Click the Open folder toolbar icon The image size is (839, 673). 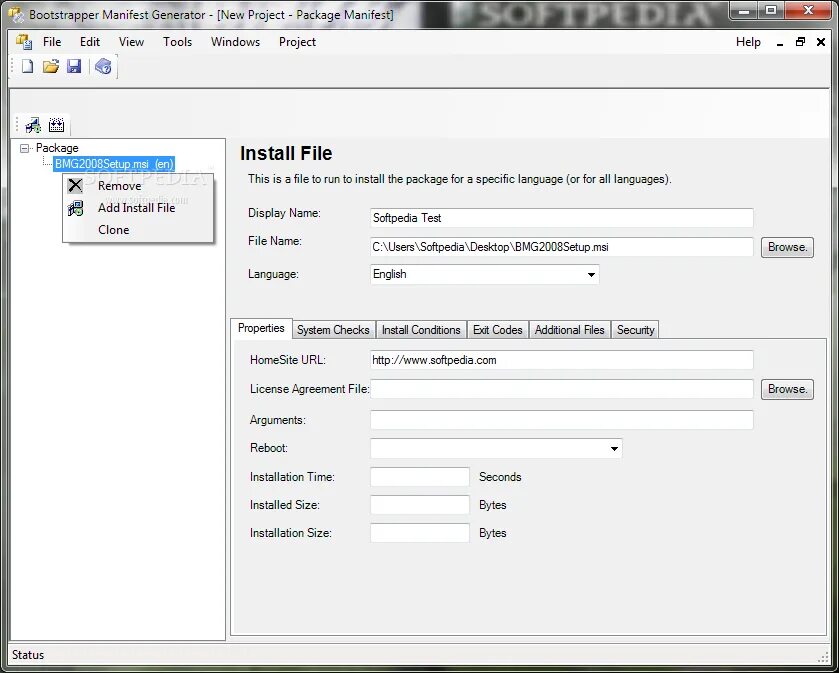pyautogui.click(x=51, y=66)
